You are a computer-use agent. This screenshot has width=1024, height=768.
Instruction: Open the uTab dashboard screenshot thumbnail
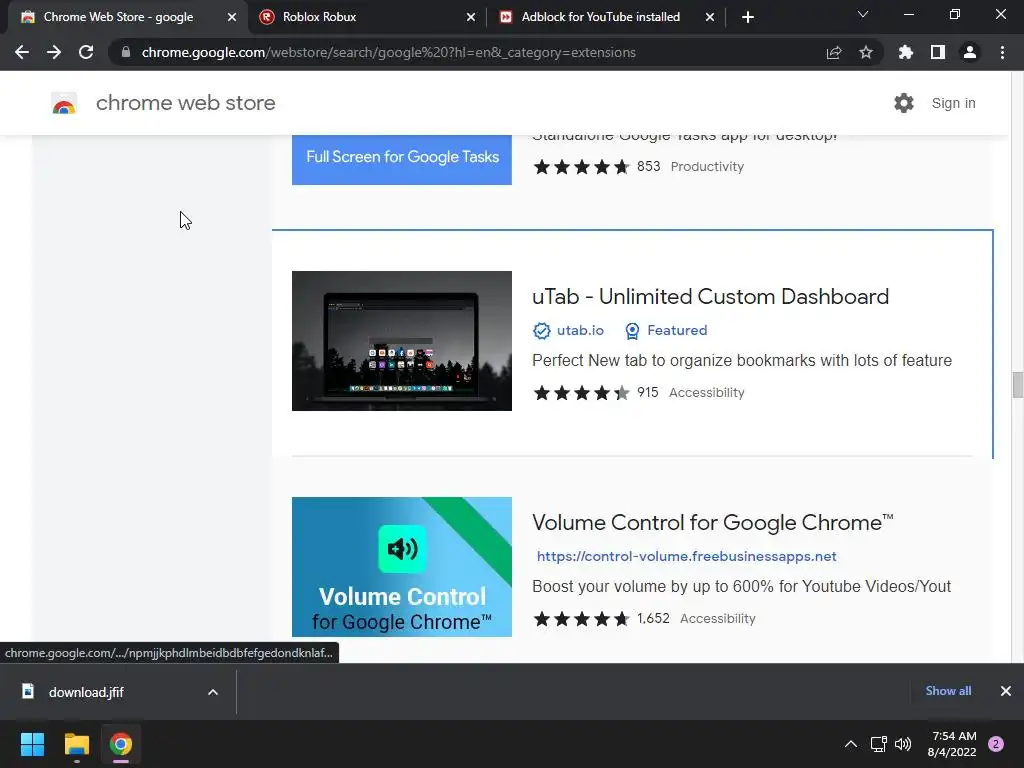click(402, 341)
